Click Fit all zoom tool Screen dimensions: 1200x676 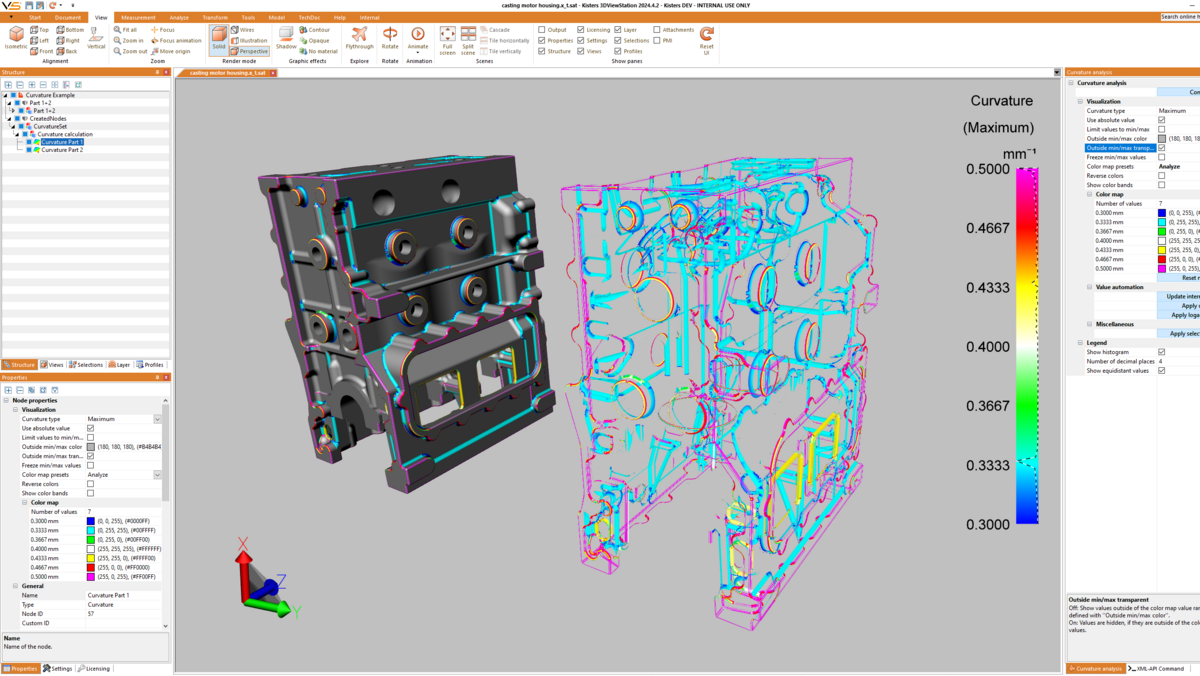click(126, 30)
